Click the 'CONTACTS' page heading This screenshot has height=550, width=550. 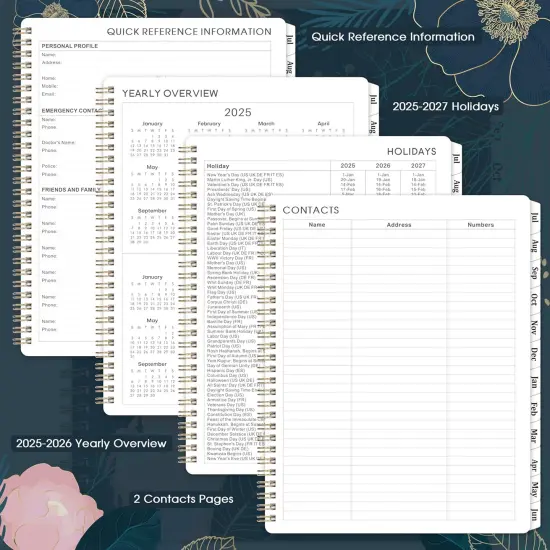(x=311, y=210)
